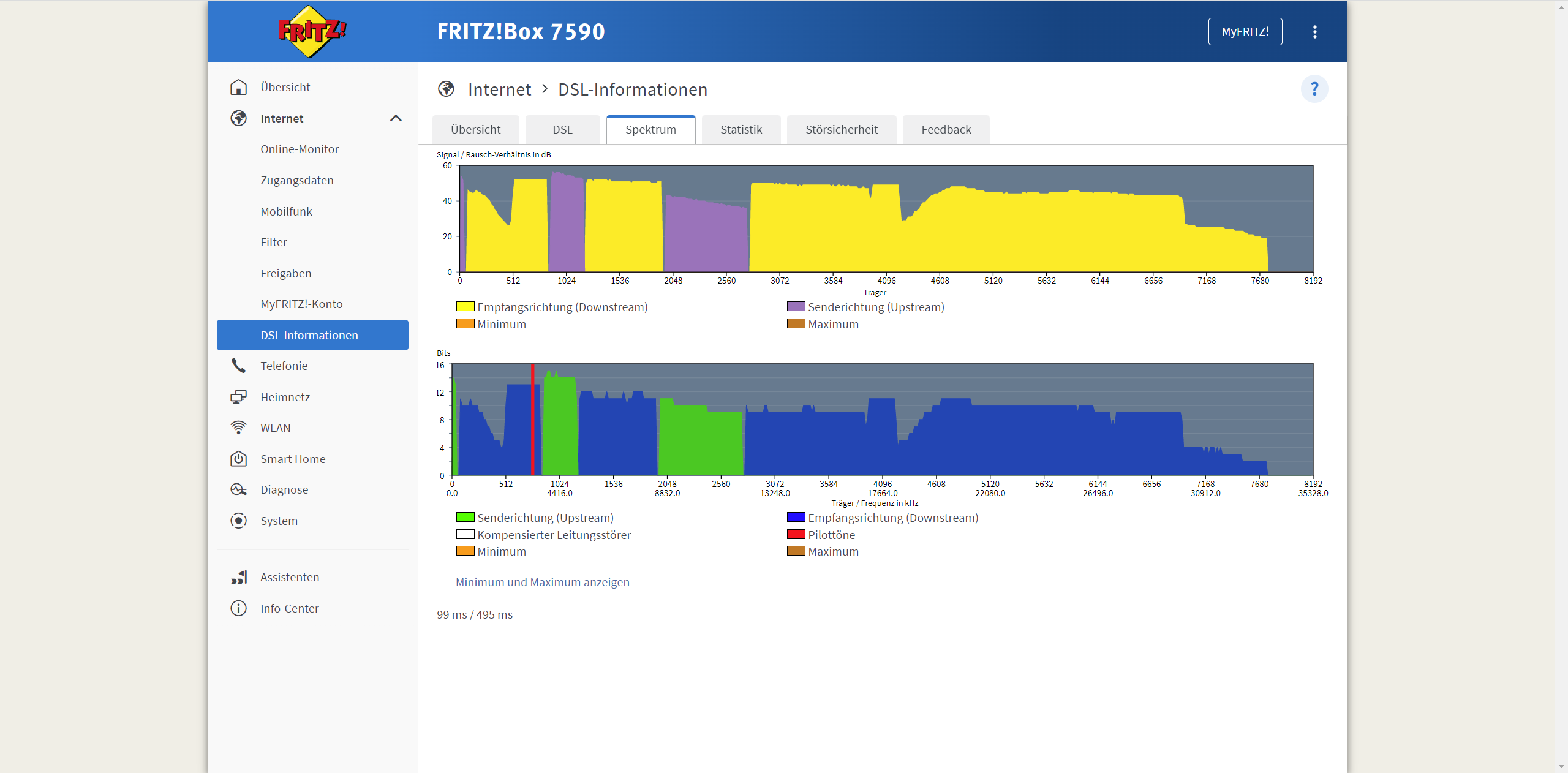Click the FRITZ! logo
This screenshot has width=1568, height=773.
(312, 31)
